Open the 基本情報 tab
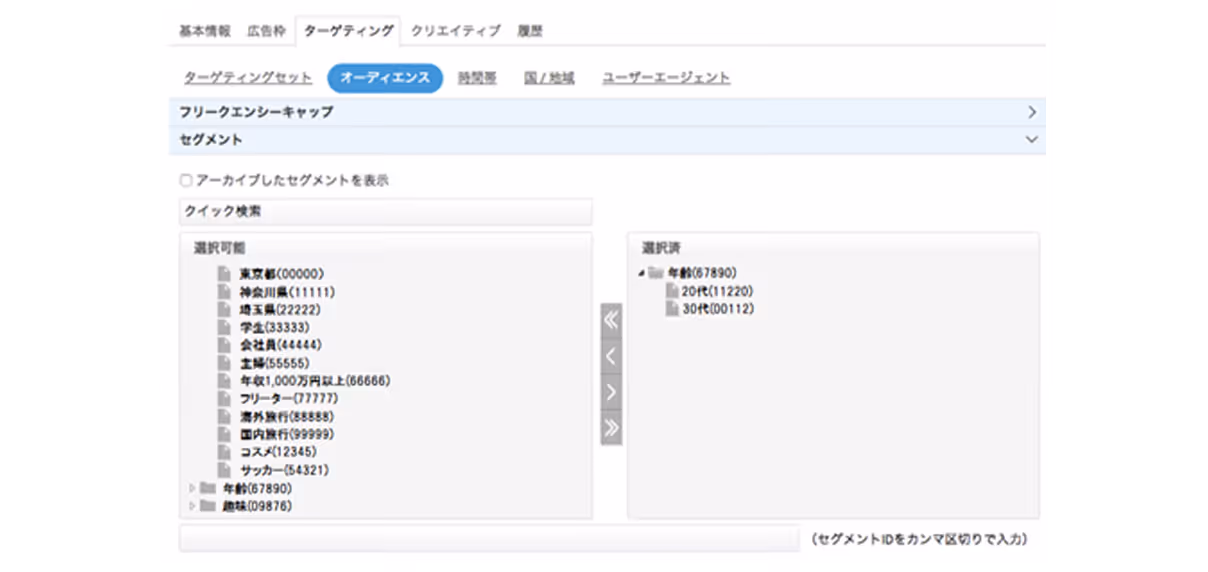The height and width of the screenshot is (572, 1208). (x=205, y=31)
